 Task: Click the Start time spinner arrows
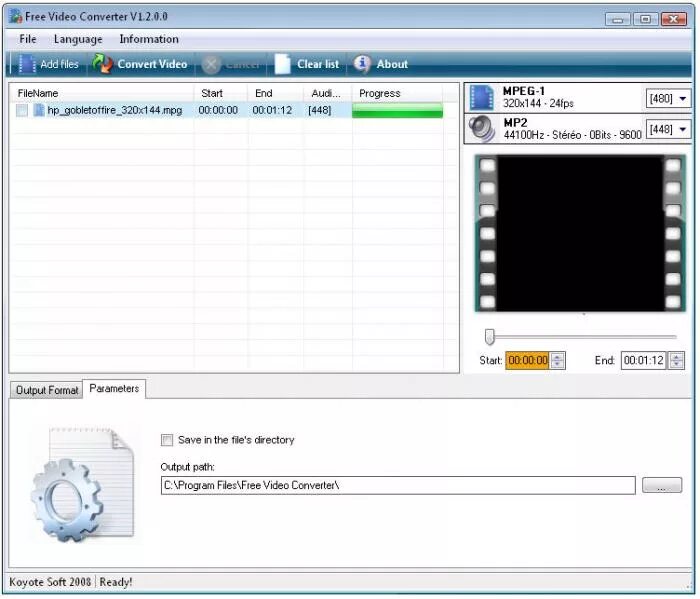pyautogui.click(x=557, y=361)
